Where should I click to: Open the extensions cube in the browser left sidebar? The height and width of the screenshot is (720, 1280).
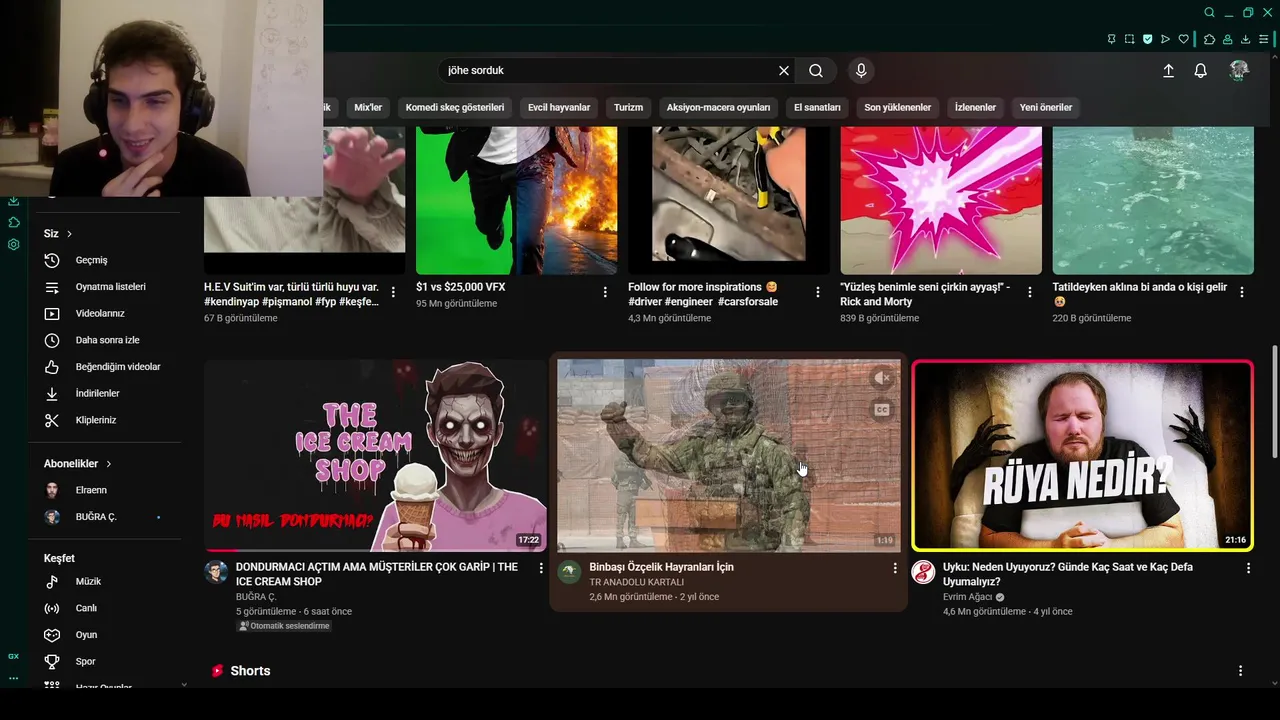(13, 222)
